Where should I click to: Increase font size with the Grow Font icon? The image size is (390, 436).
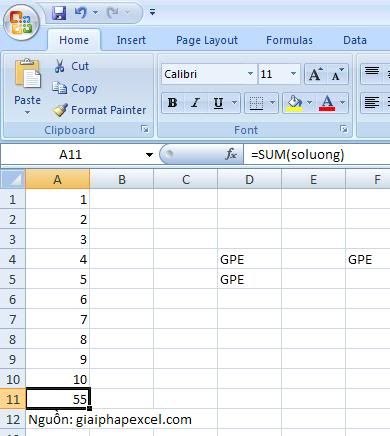(315, 74)
